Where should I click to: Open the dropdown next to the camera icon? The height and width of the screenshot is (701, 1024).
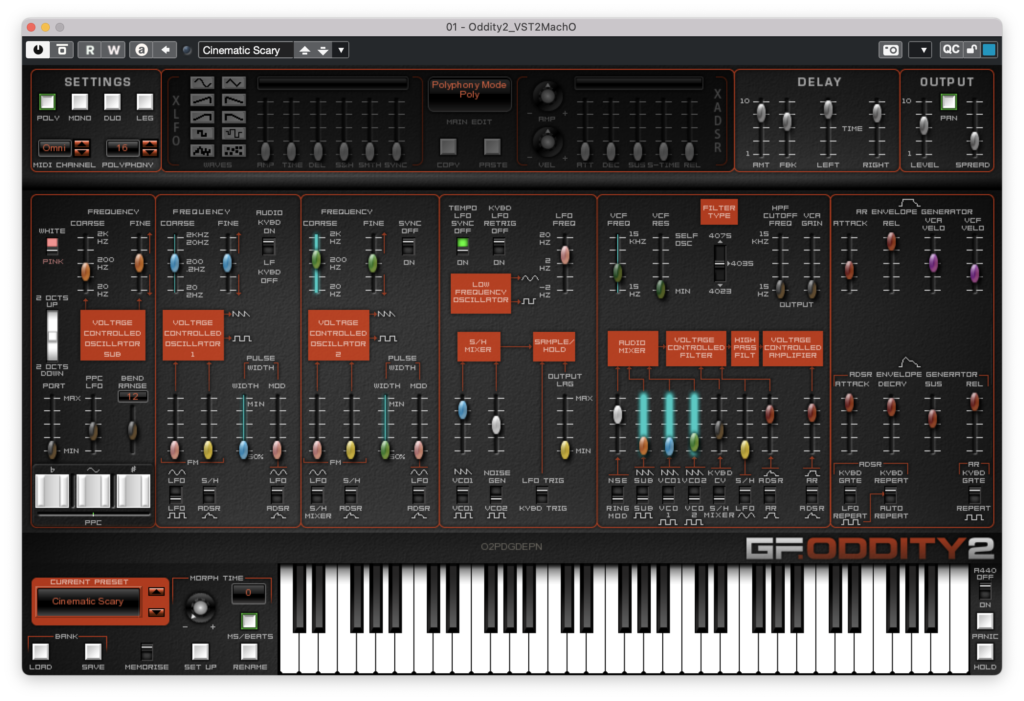pos(920,50)
